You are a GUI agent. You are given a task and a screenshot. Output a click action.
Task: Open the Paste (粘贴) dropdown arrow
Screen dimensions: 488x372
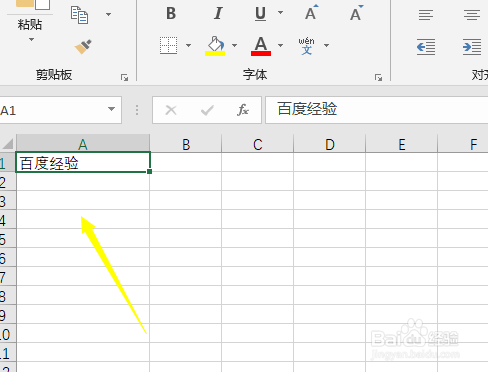(x=31, y=40)
